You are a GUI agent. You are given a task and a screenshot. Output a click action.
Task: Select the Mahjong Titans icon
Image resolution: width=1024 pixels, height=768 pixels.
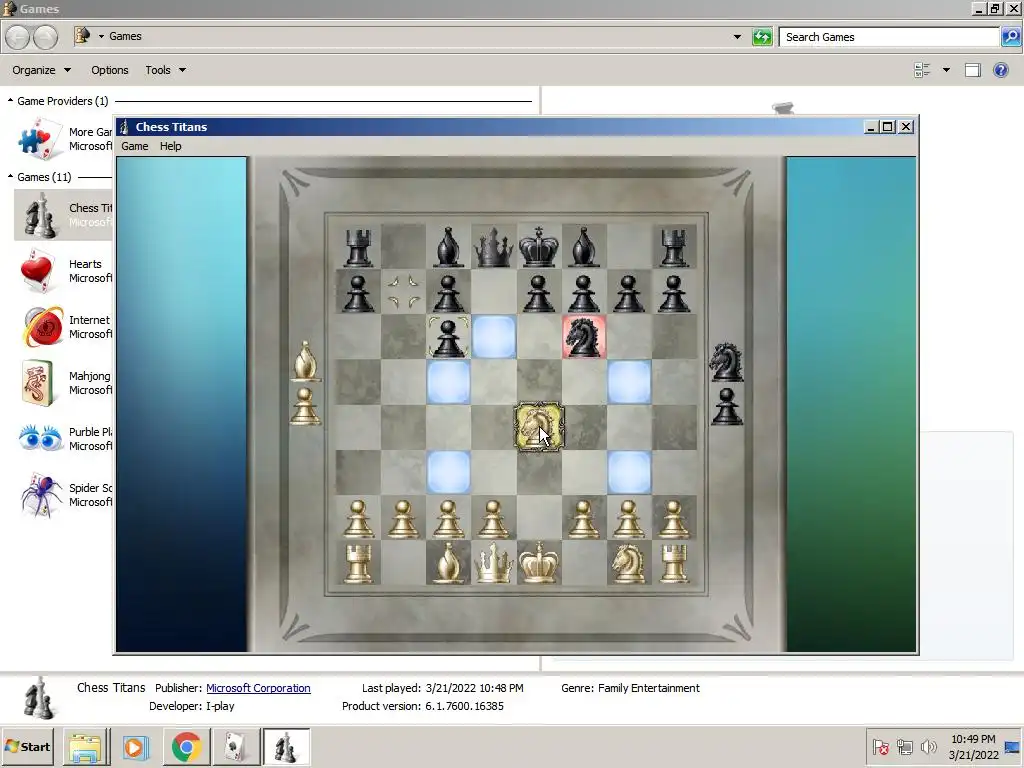pos(37,383)
